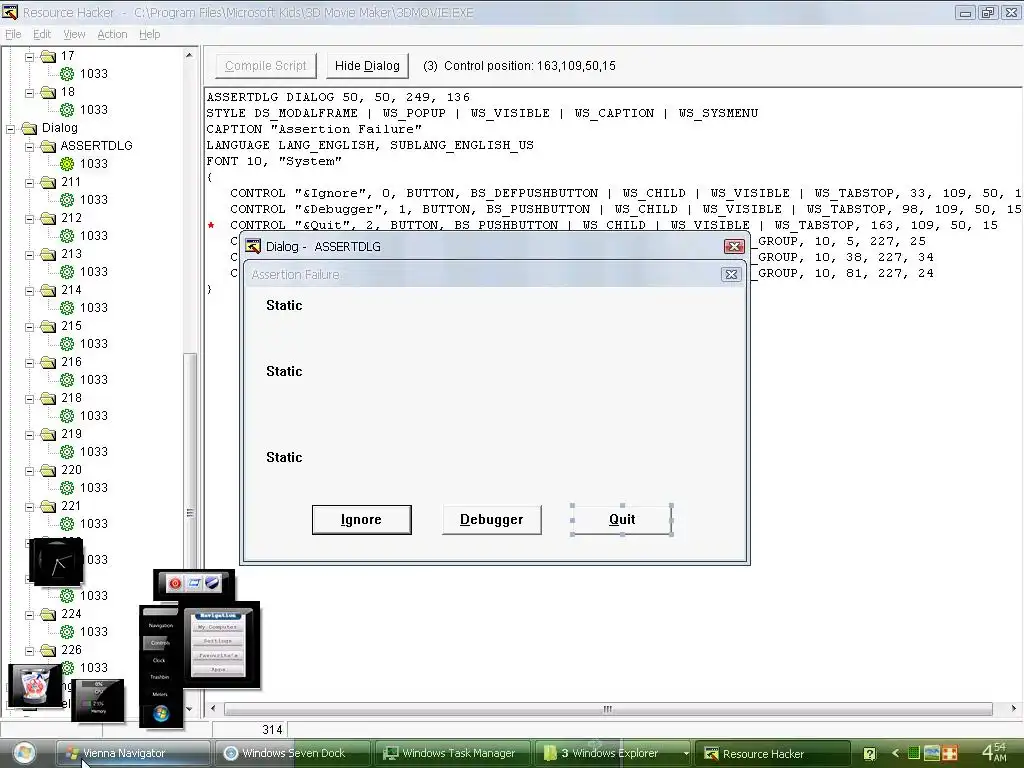Click the Debugger button in the dialog preview
The image size is (1024, 768).
[492, 520]
